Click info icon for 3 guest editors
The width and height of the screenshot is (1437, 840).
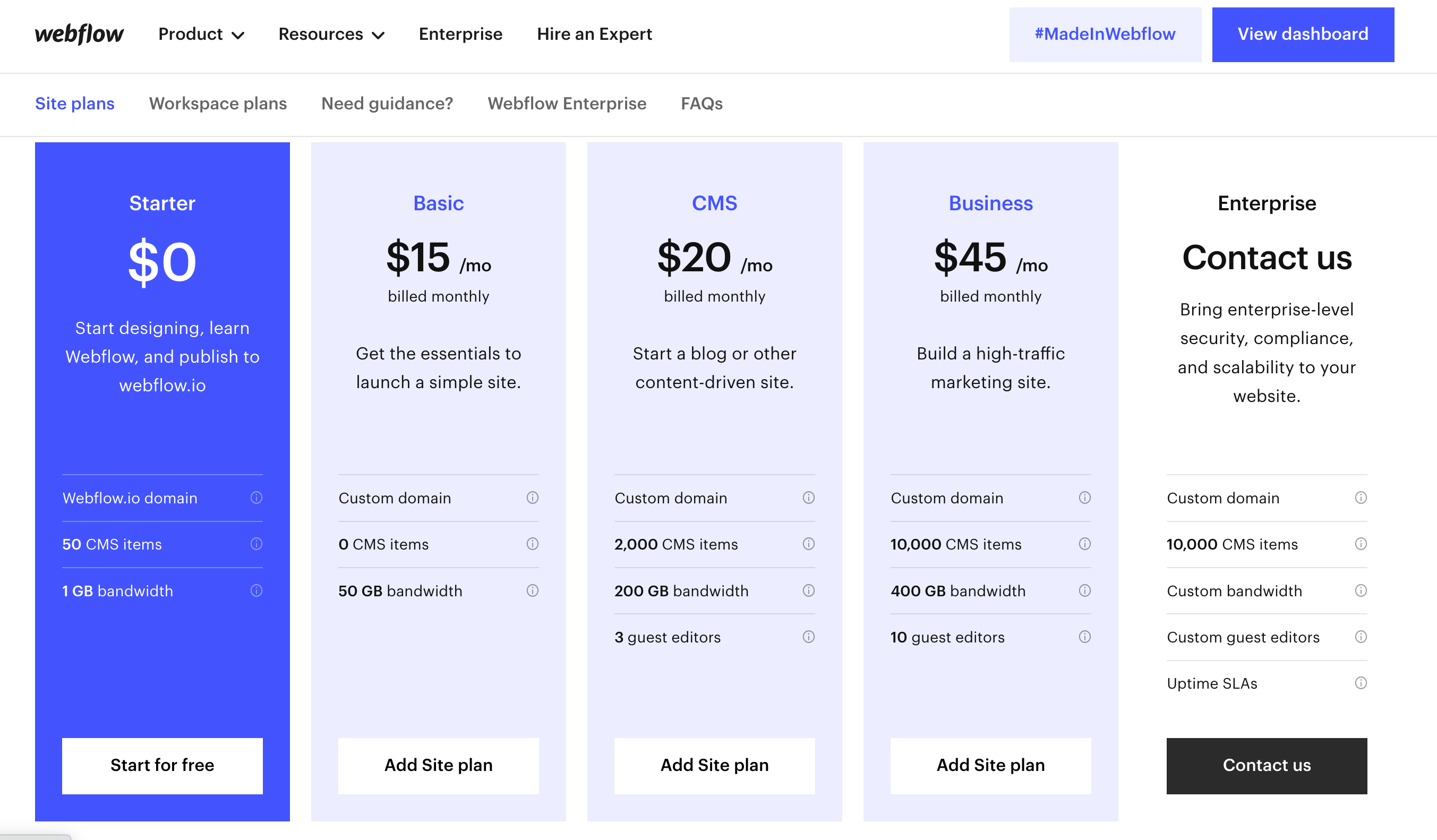click(x=809, y=637)
